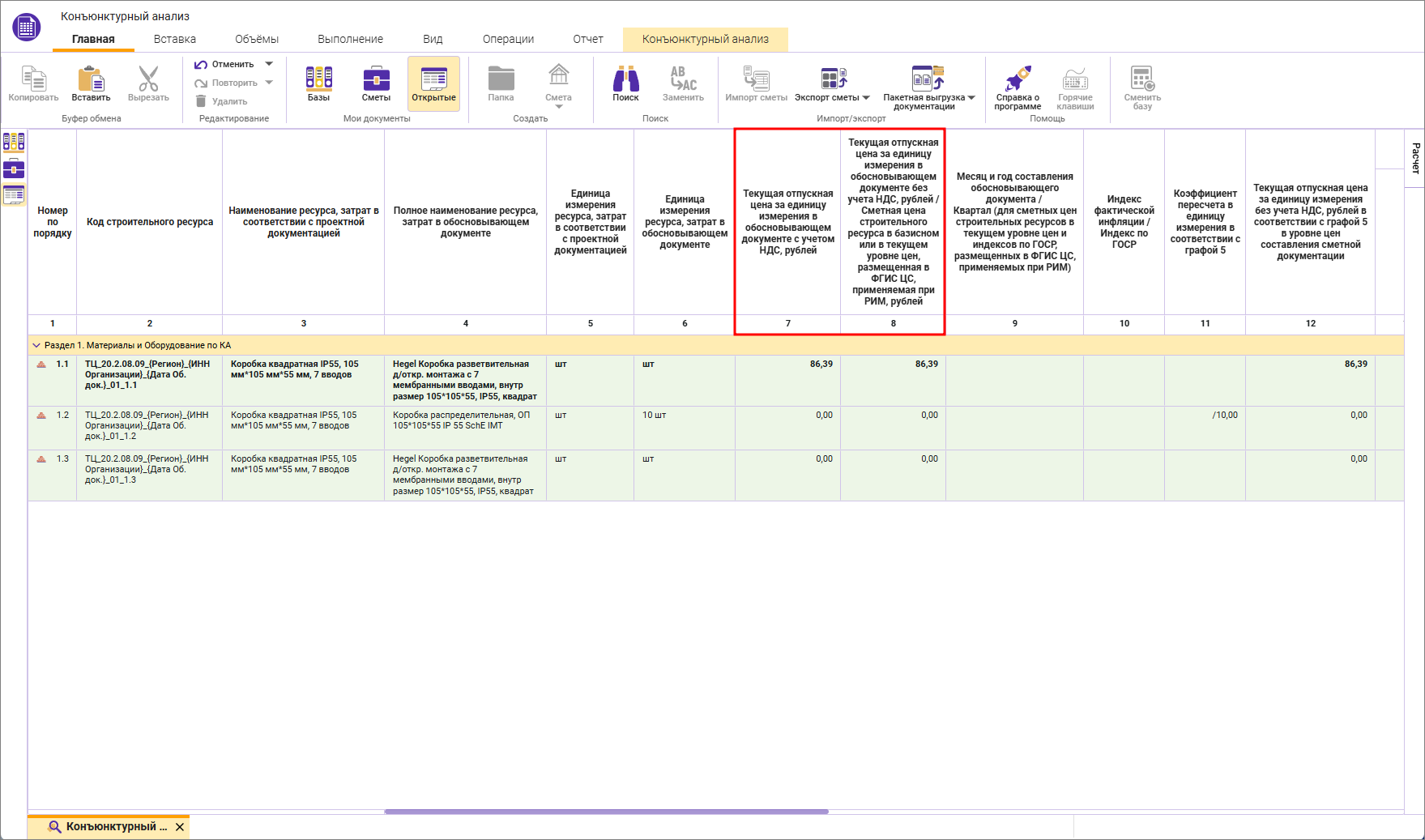Screen dimensions: 1425x840
Task: Expand the Пакетная выгрузка документации dropdown
Action: click(x=971, y=98)
